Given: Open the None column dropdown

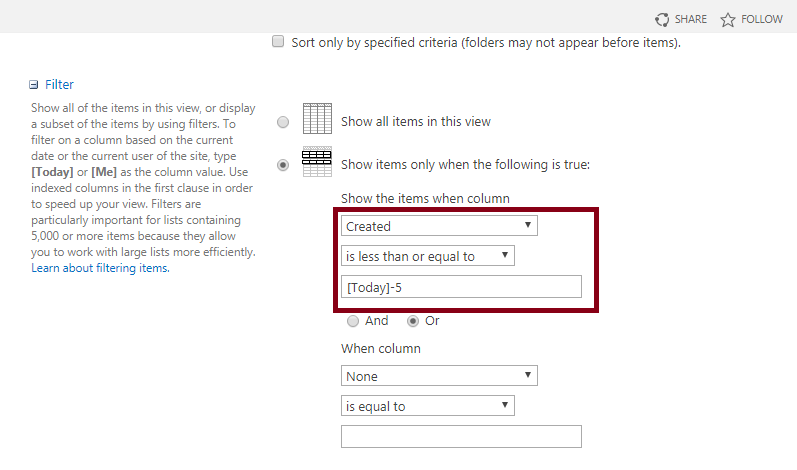Looking at the screenshot, I should pyautogui.click(x=439, y=376).
